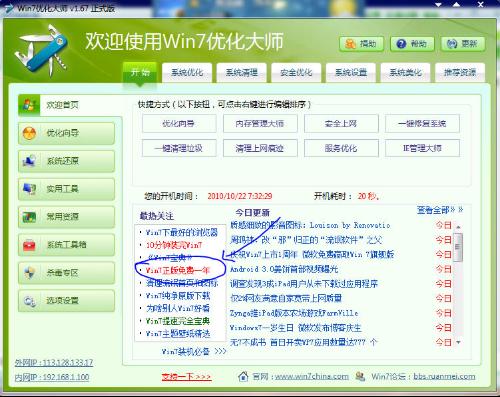Click the news list scroll-up arrow
The width and height of the screenshot is (500, 397).
tap(458, 227)
